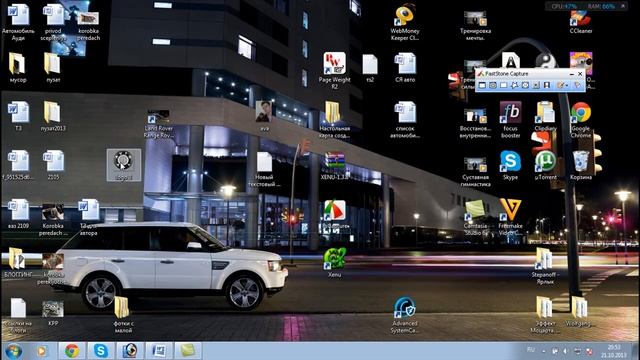Open Chrome from the taskbar

pyautogui.click(x=72, y=351)
